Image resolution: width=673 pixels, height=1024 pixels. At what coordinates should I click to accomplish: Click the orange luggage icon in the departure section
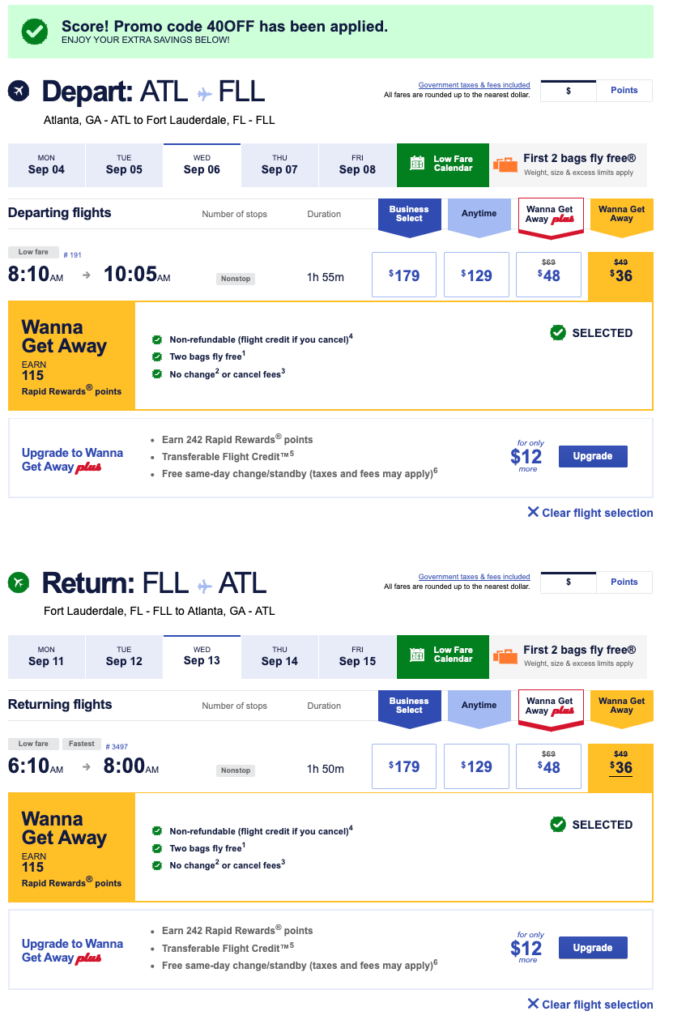click(505, 164)
